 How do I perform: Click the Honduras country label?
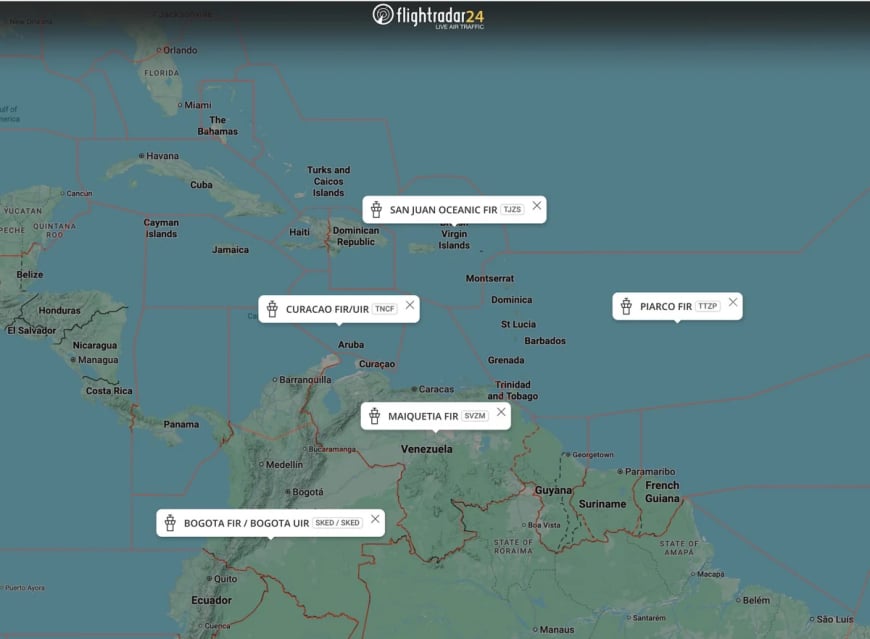(59, 310)
